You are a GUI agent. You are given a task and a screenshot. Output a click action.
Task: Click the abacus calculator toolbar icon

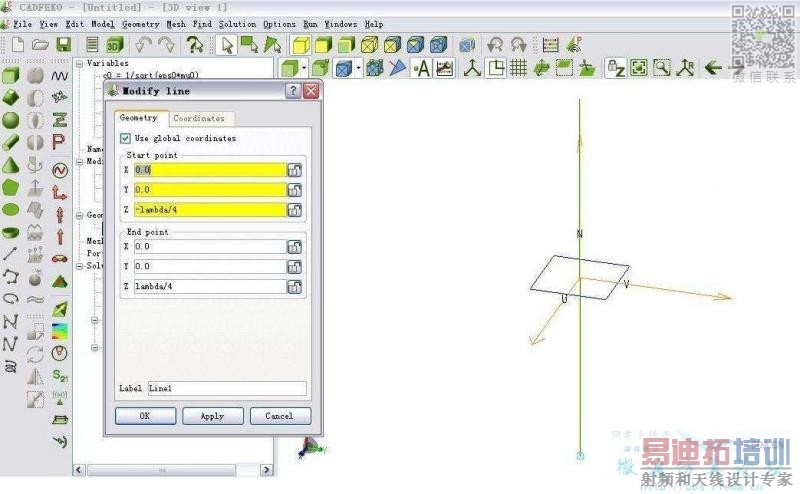[551, 45]
